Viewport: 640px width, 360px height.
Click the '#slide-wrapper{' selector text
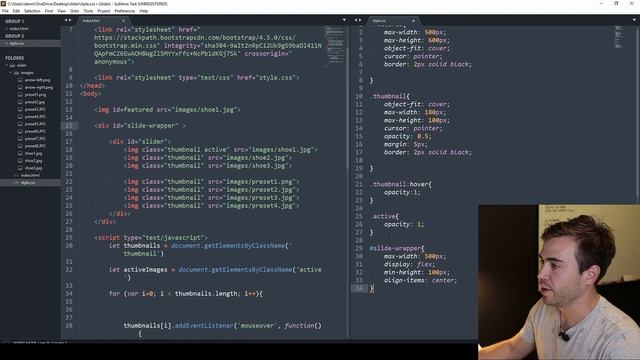coord(397,248)
